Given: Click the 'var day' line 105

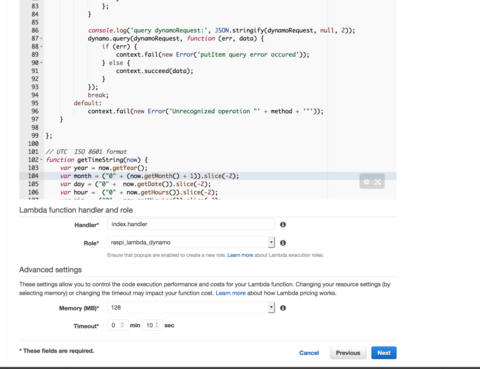Looking at the screenshot, I should point(136,184).
